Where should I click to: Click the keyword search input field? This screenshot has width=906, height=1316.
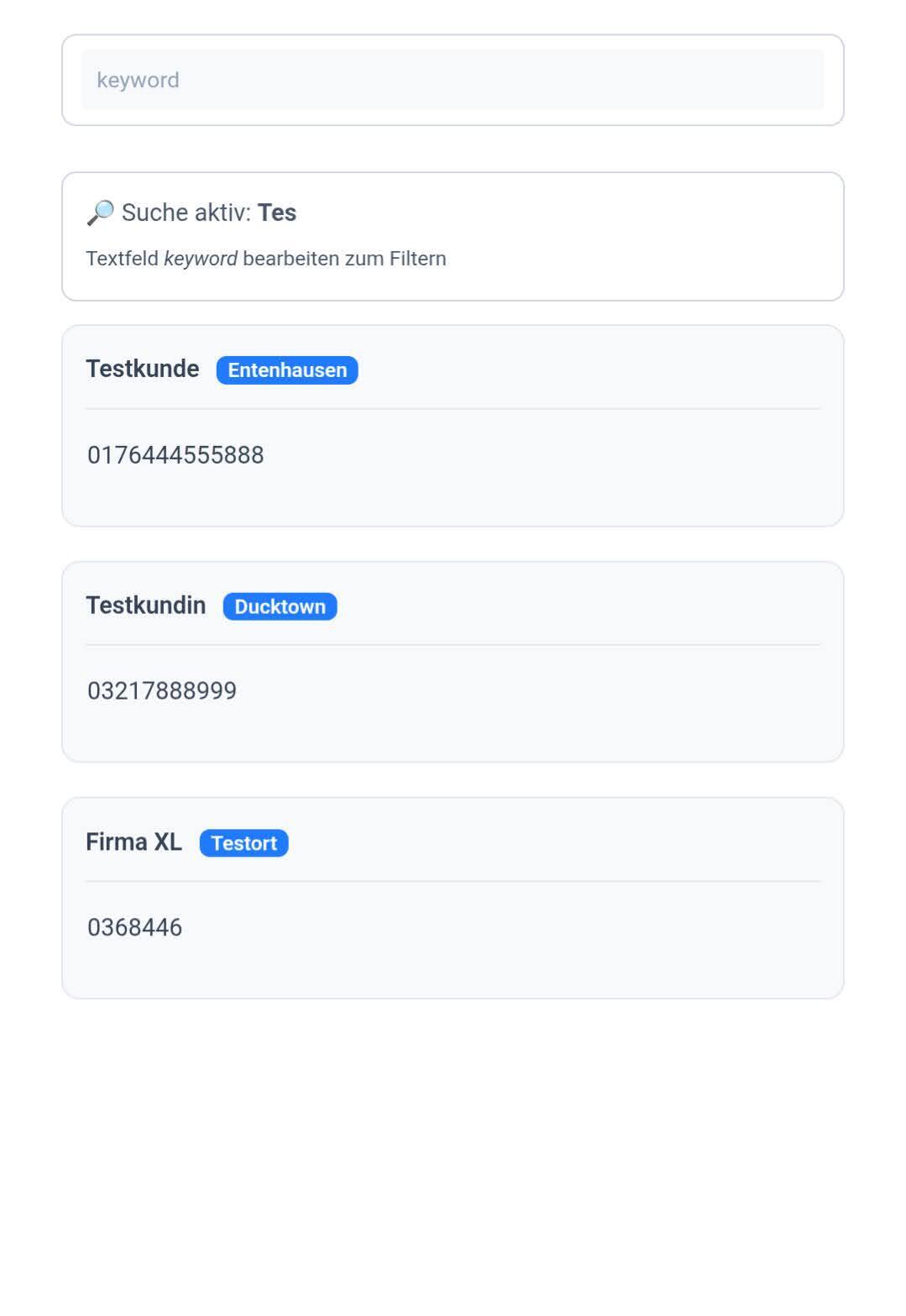[452, 80]
